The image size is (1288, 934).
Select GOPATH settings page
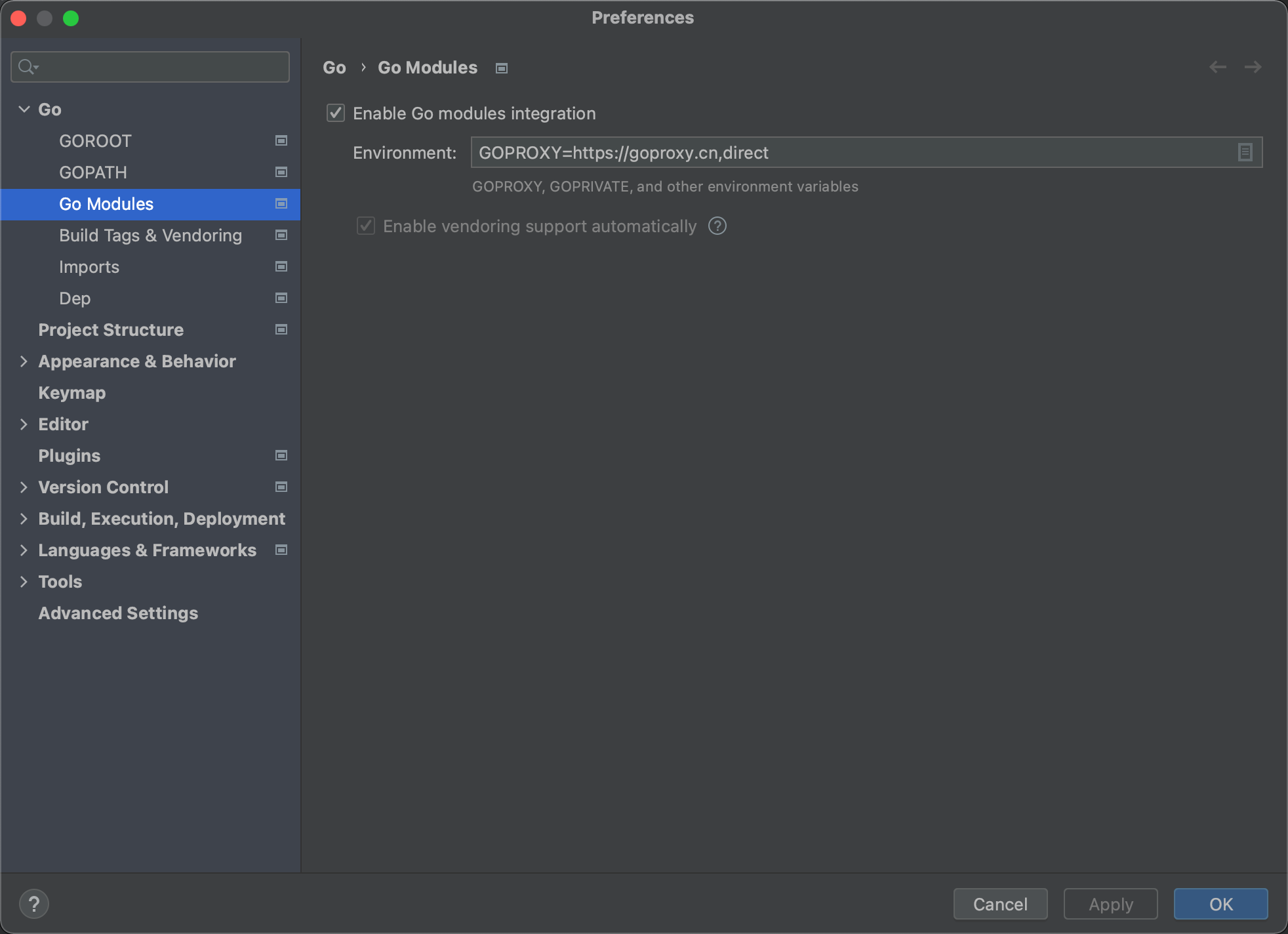coord(151,172)
